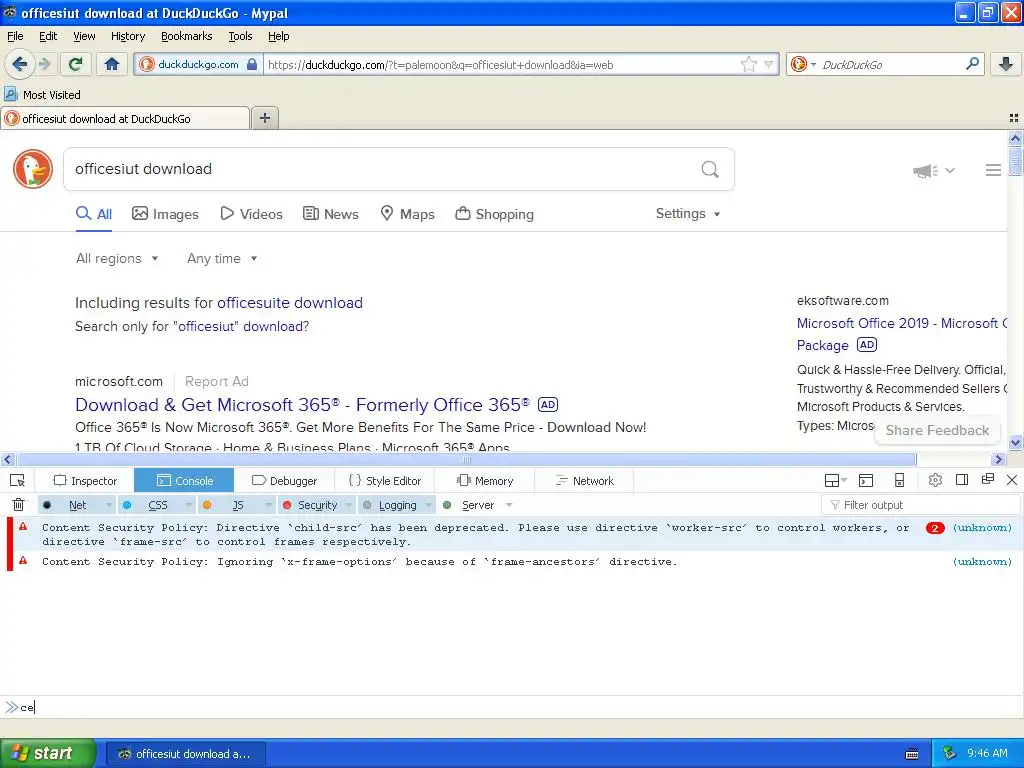Expand the Logging filter dropdown arrow

point(429,505)
